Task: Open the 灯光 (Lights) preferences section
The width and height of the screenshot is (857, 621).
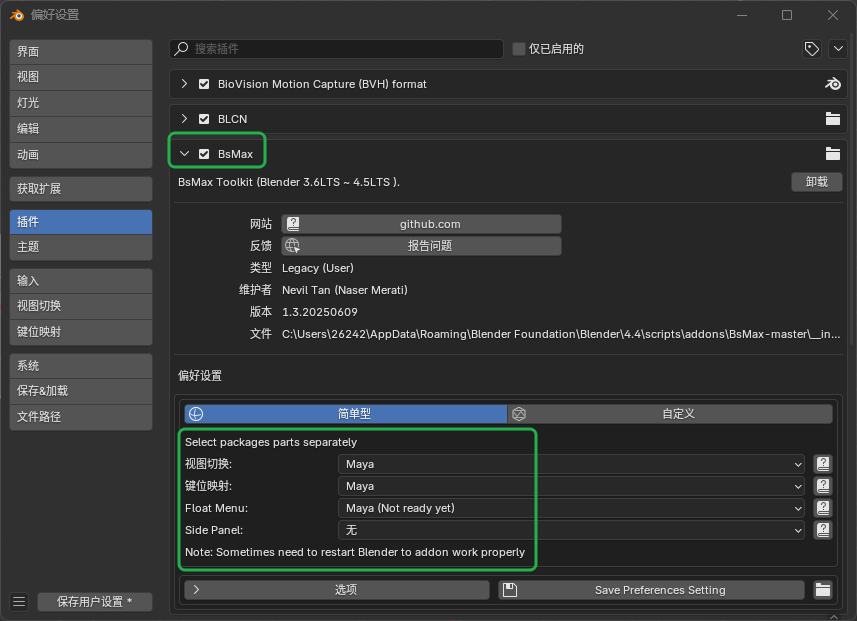Action: [x=81, y=103]
